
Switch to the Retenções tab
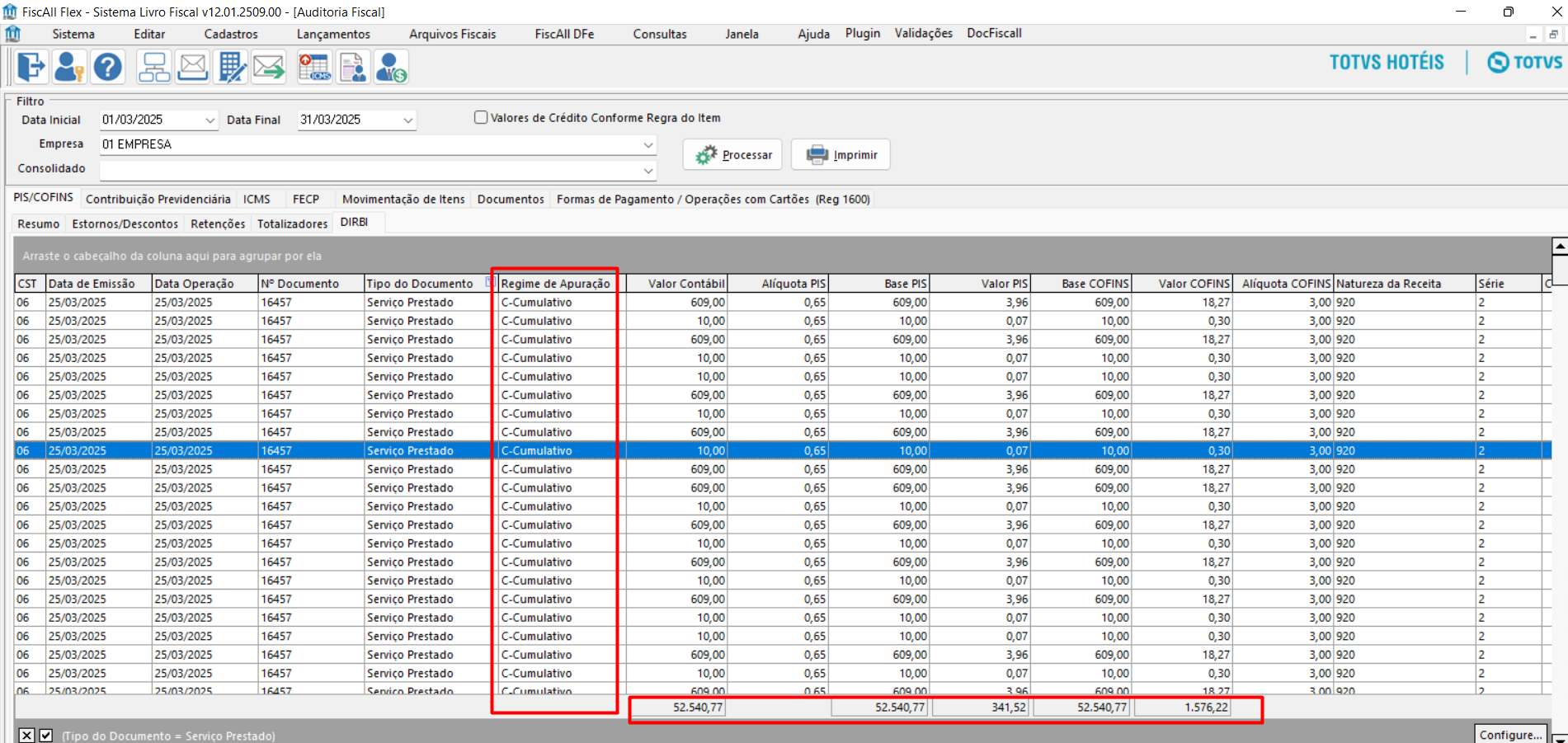(x=218, y=223)
